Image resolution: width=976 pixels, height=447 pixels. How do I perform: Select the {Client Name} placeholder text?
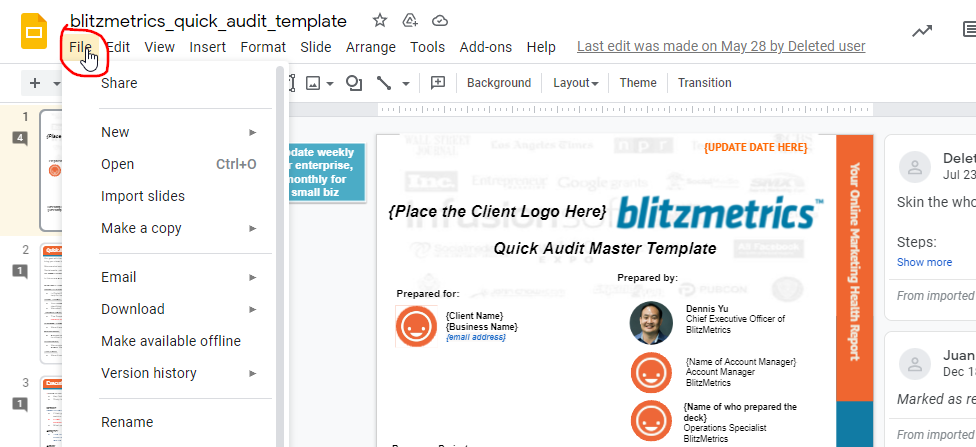point(474,316)
